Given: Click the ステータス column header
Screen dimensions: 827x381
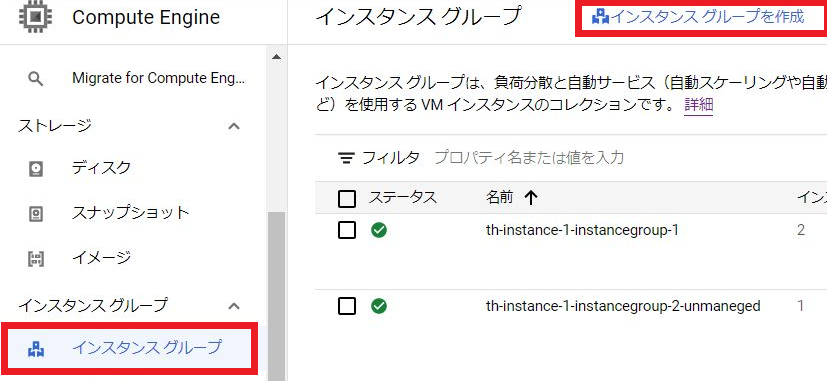Looking at the screenshot, I should click(403, 197).
